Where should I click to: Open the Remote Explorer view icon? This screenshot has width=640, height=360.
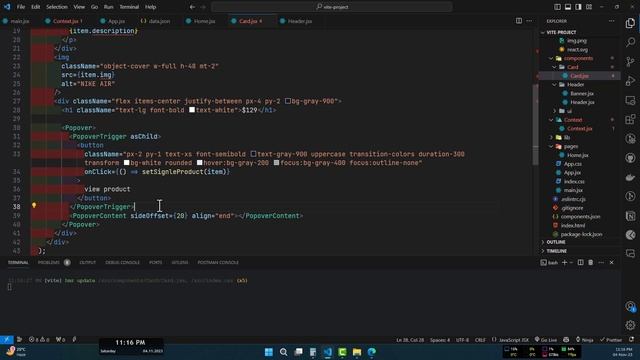630,100
